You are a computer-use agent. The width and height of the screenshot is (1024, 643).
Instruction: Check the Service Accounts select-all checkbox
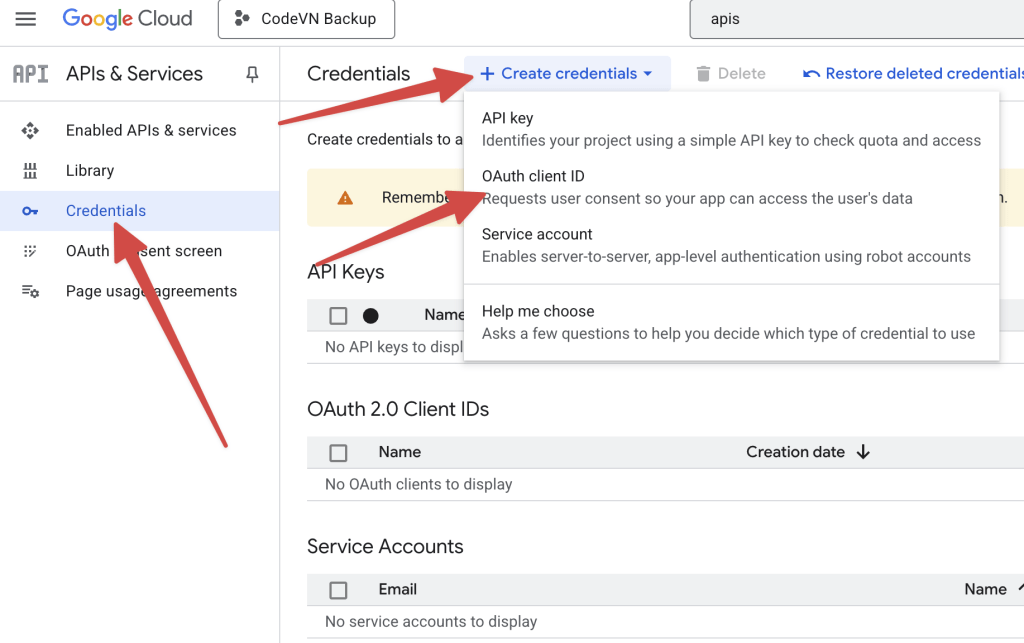(338, 590)
